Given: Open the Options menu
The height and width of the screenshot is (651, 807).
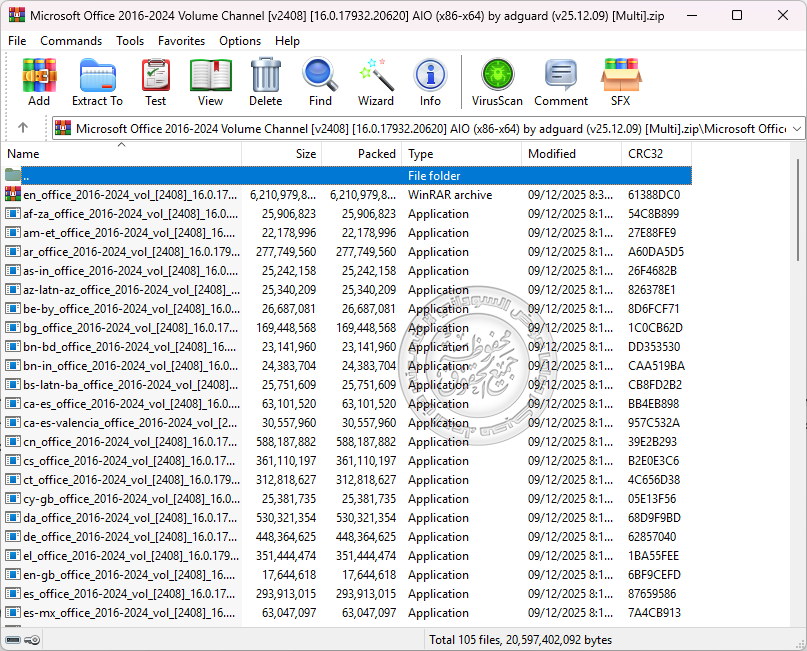Looking at the screenshot, I should [x=240, y=41].
